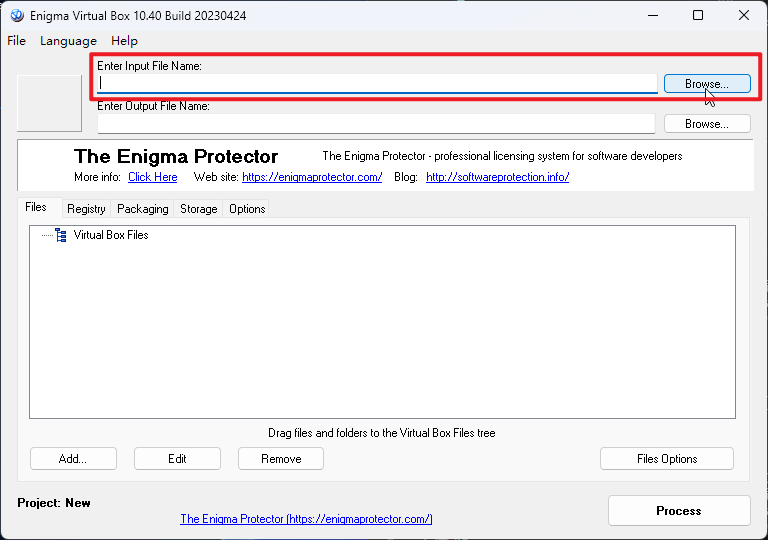The width and height of the screenshot is (768, 540).
Task: Open the bottom Enigma Protector link
Action: pos(306,519)
